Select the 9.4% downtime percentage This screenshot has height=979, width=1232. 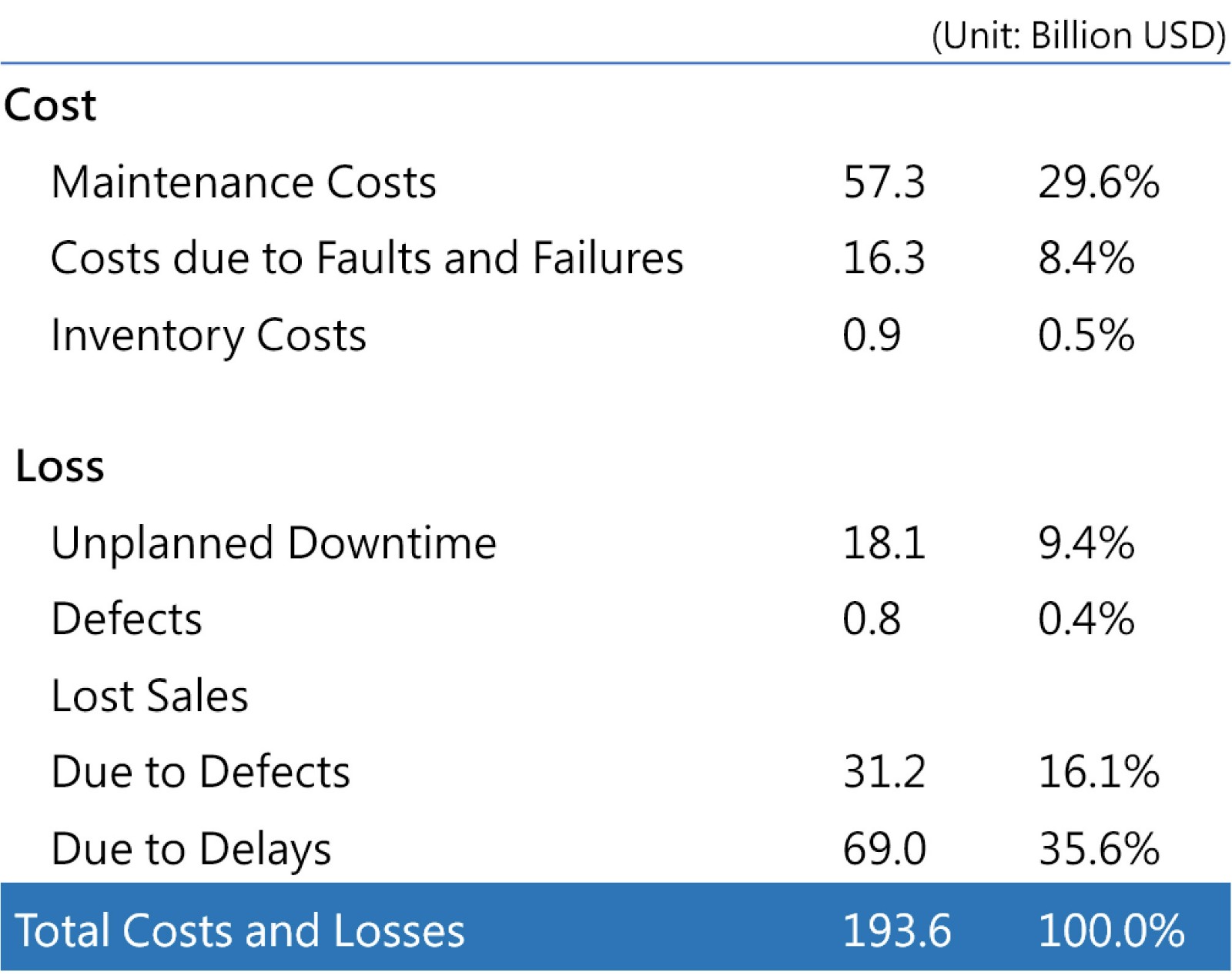tap(1086, 543)
